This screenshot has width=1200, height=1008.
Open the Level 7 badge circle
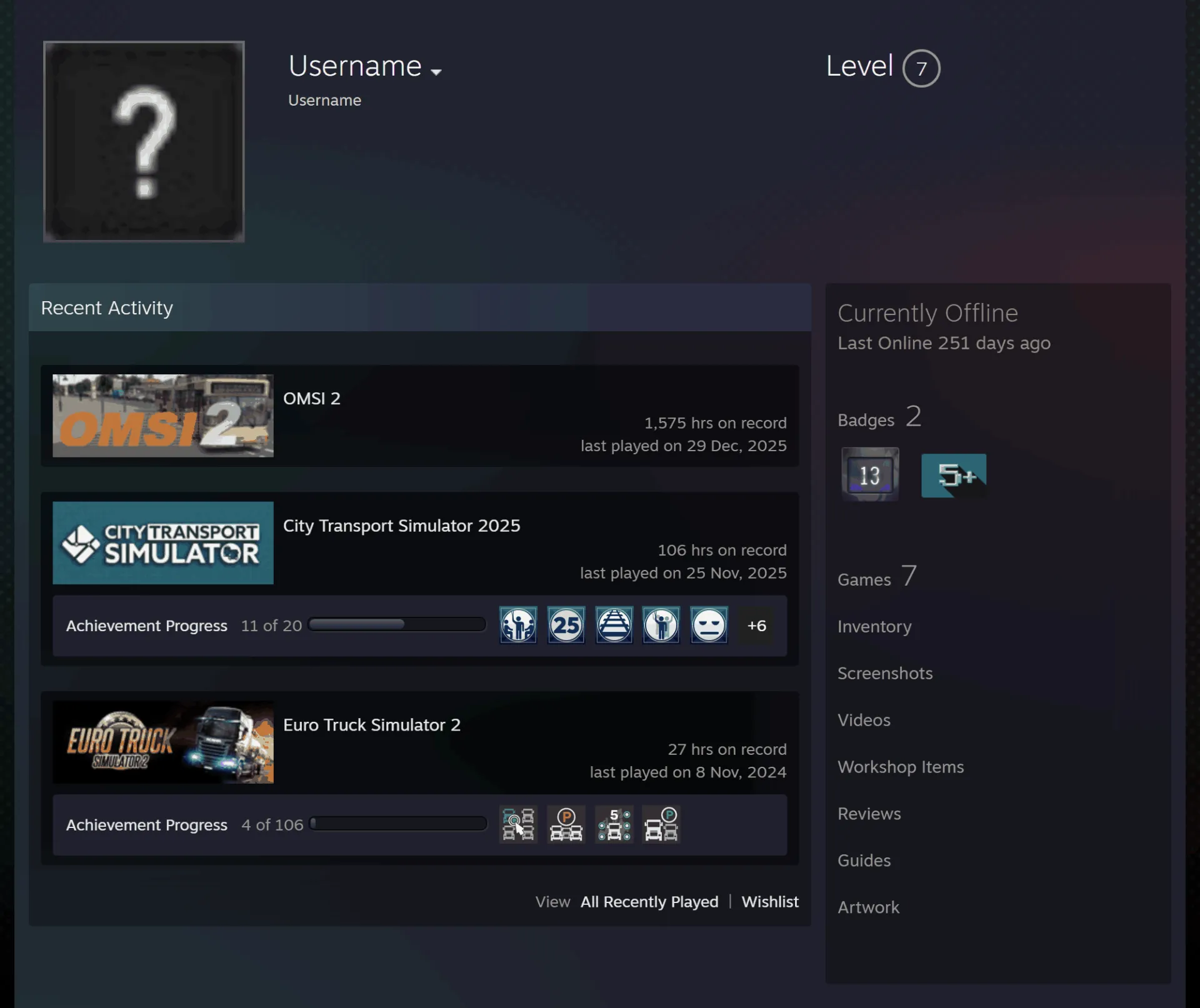pyautogui.click(x=921, y=68)
